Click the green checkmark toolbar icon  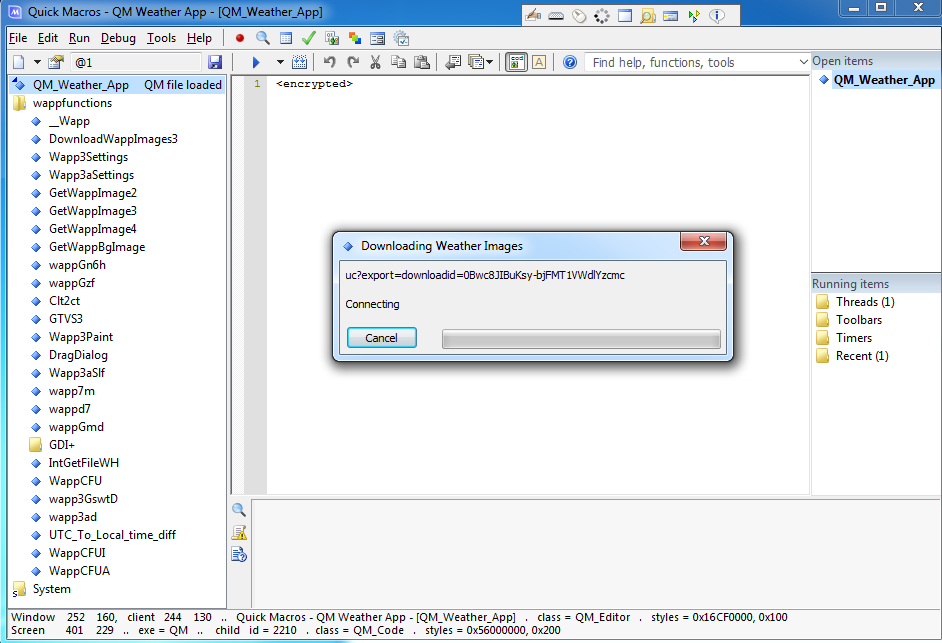(x=309, y=38)
